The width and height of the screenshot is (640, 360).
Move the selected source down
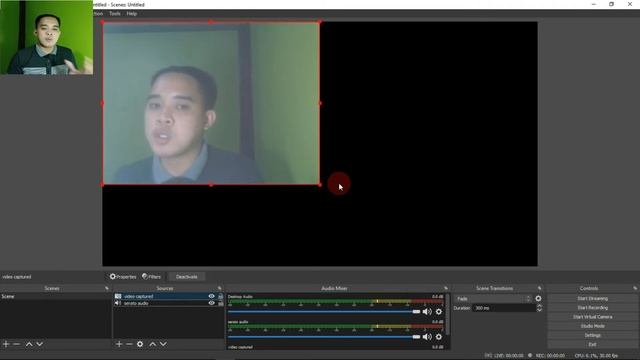[x=163, y=344]
